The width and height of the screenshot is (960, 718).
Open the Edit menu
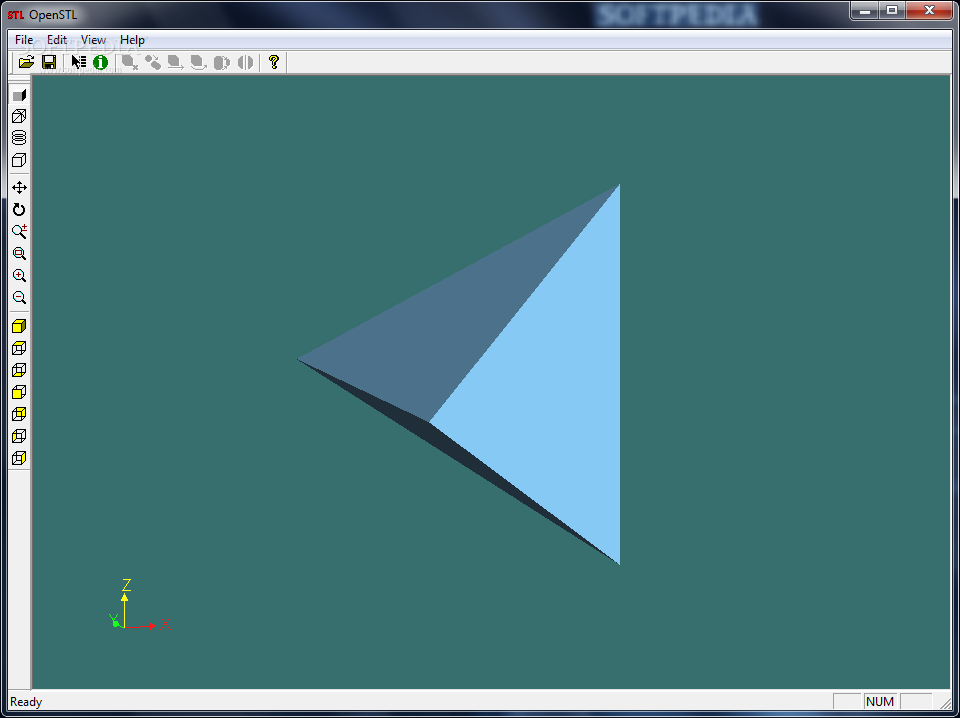(57, 40)
